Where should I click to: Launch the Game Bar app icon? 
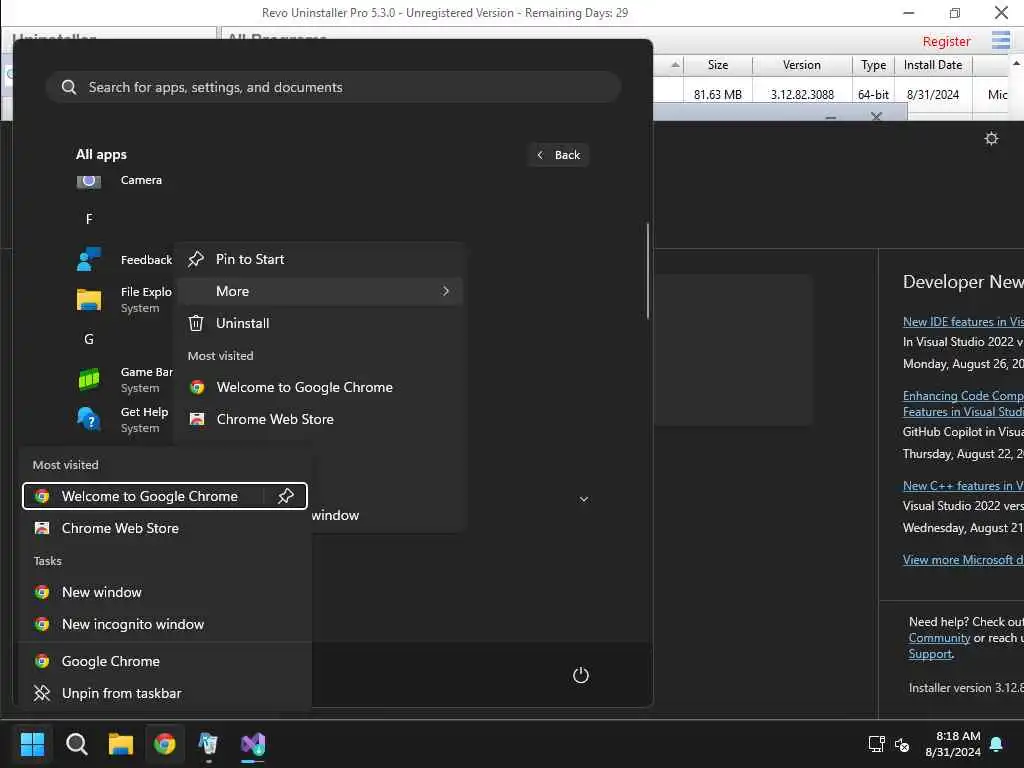[x=89, y=379]
